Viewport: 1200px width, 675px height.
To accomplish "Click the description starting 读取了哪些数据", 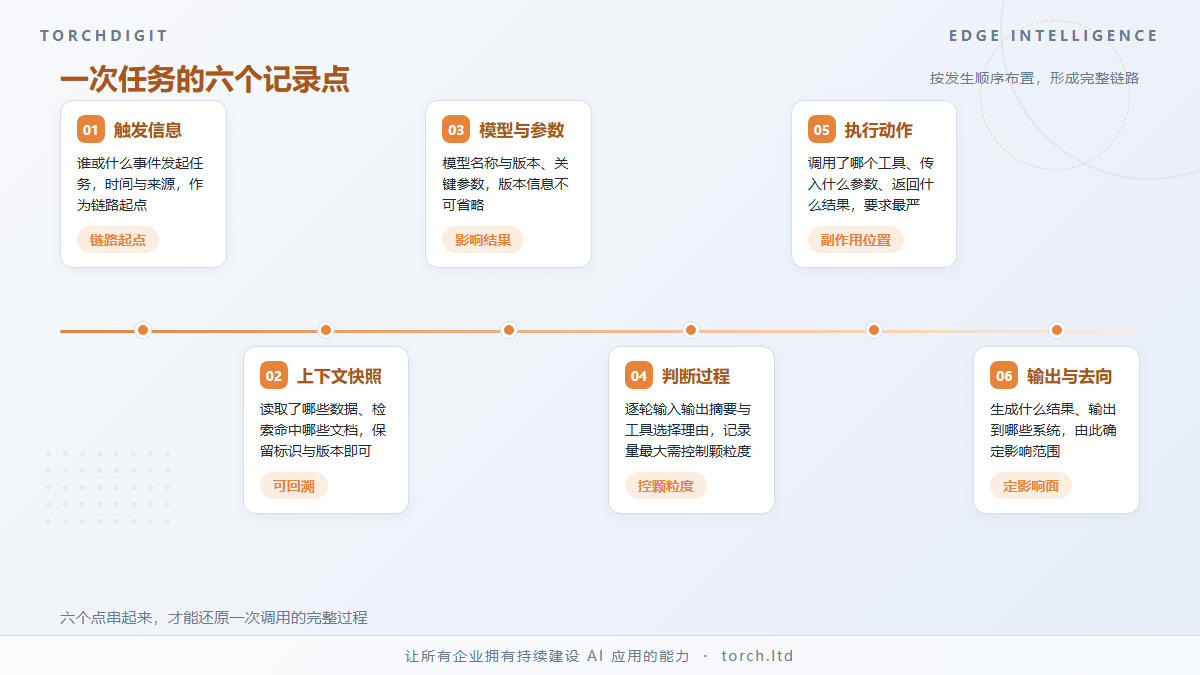I will point(324,430).
